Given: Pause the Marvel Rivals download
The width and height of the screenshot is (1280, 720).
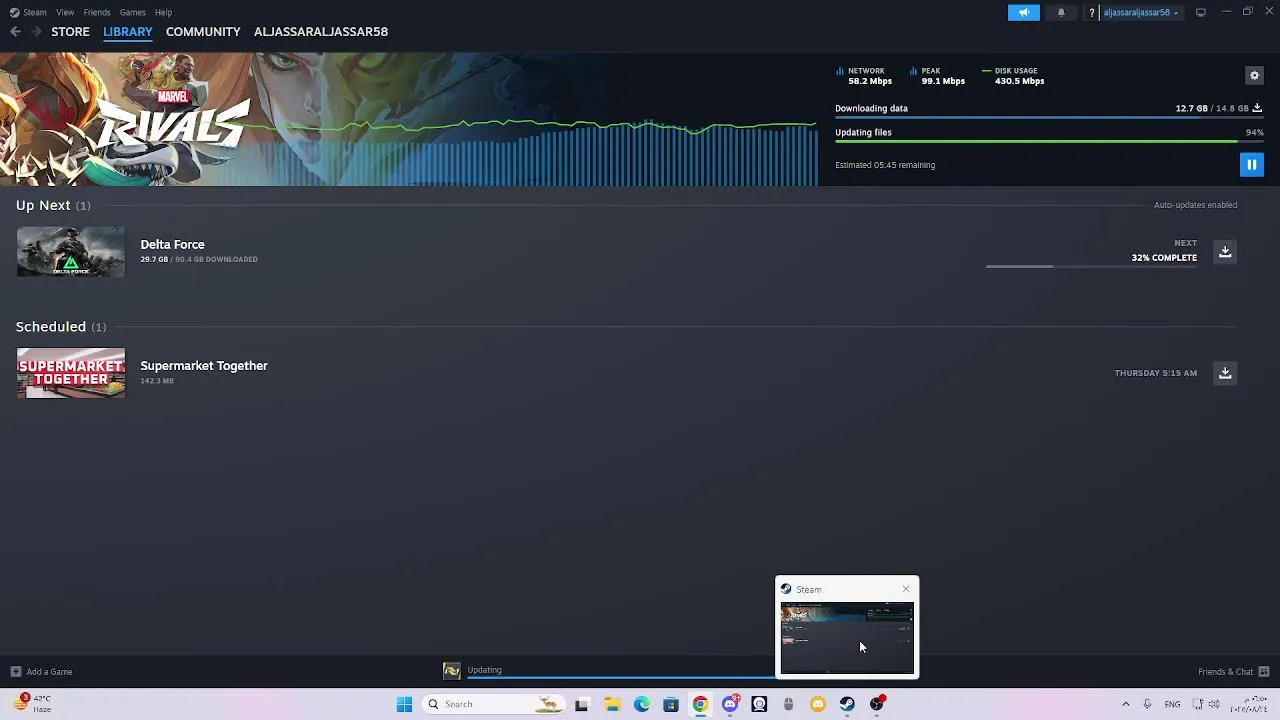Looking at the screenshot, I should (1251, 165).
